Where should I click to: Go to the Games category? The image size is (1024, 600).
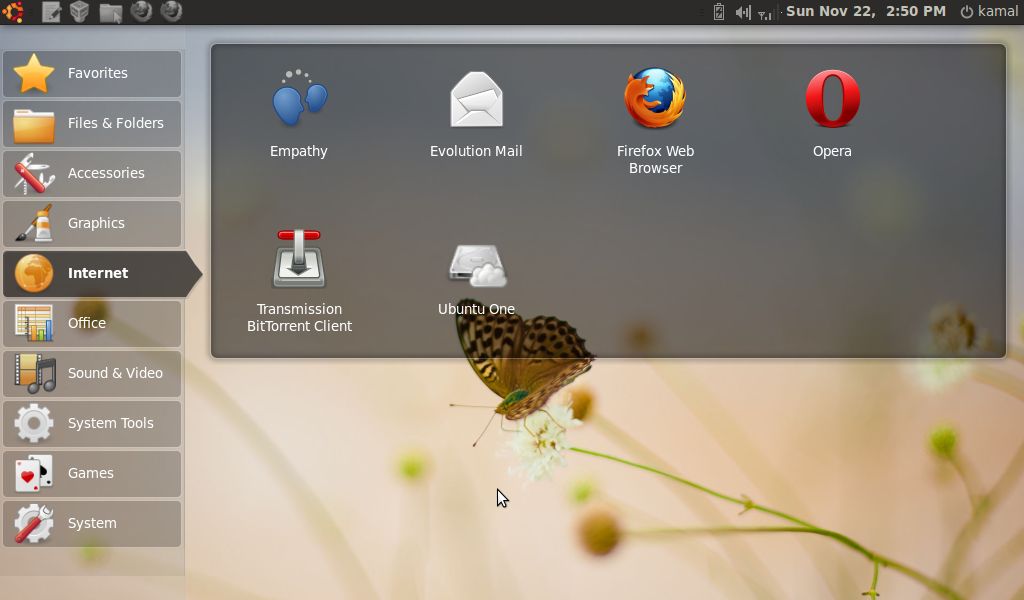tap(92, 474)
